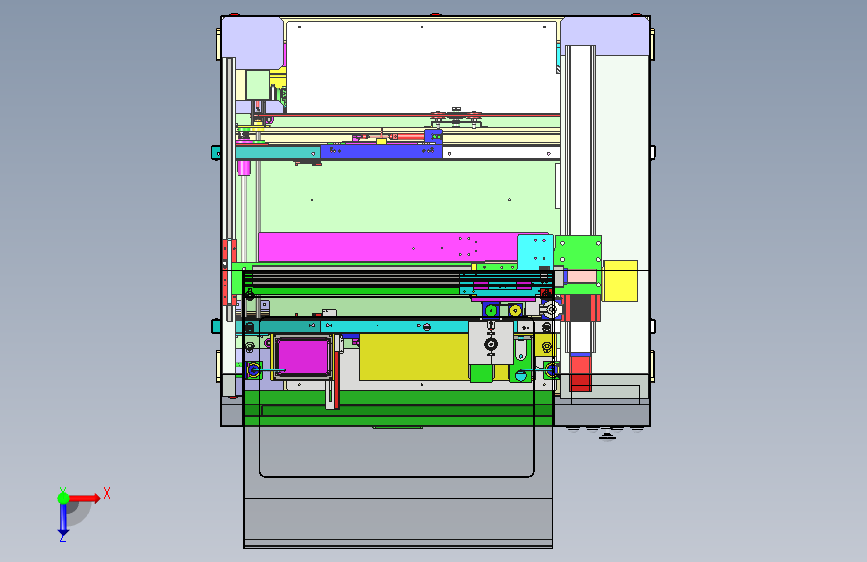Select the large yellow rectangular block near bottom

(414, 357)
